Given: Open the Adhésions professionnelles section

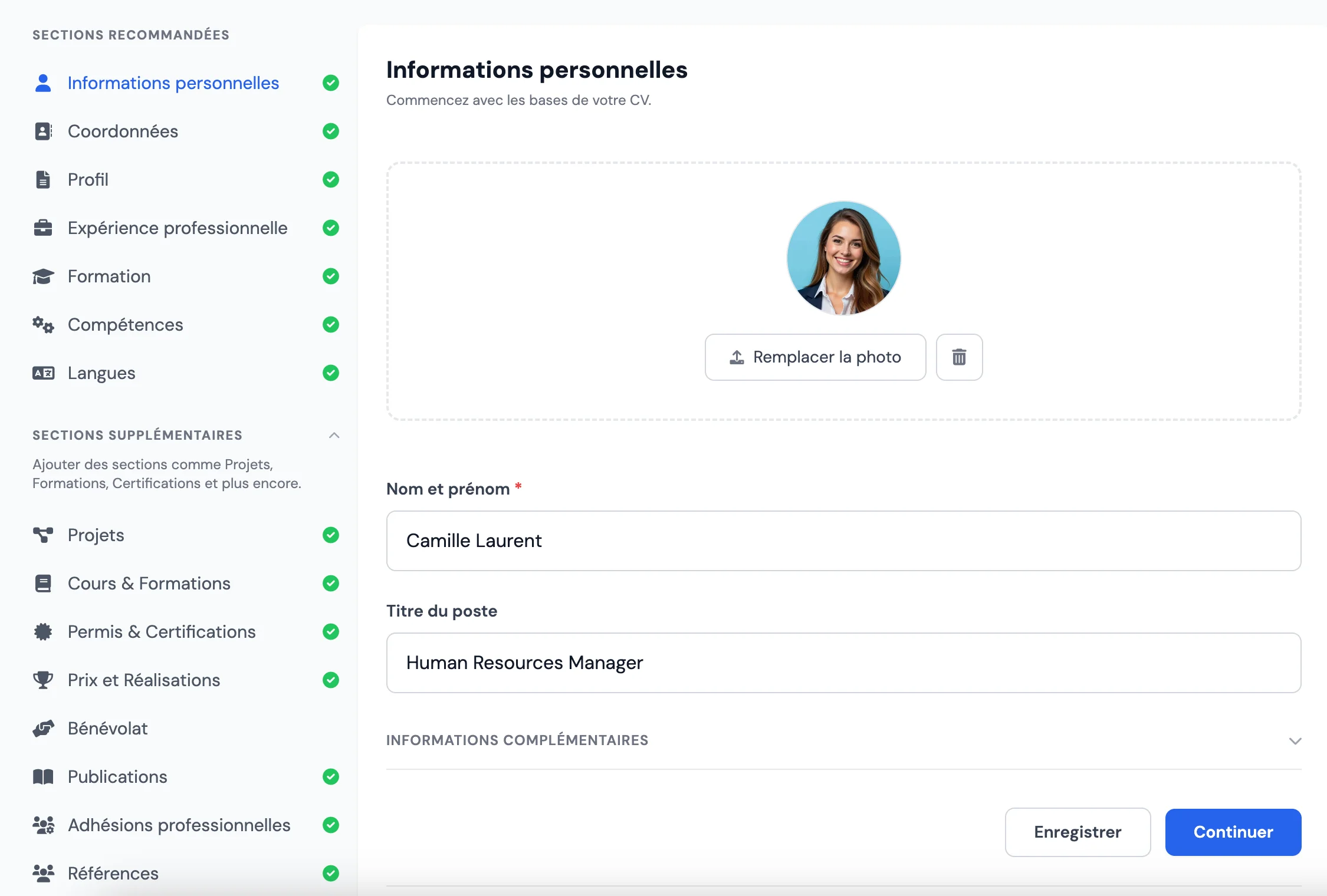Looking at the screenshot, I should click(179, 825).
